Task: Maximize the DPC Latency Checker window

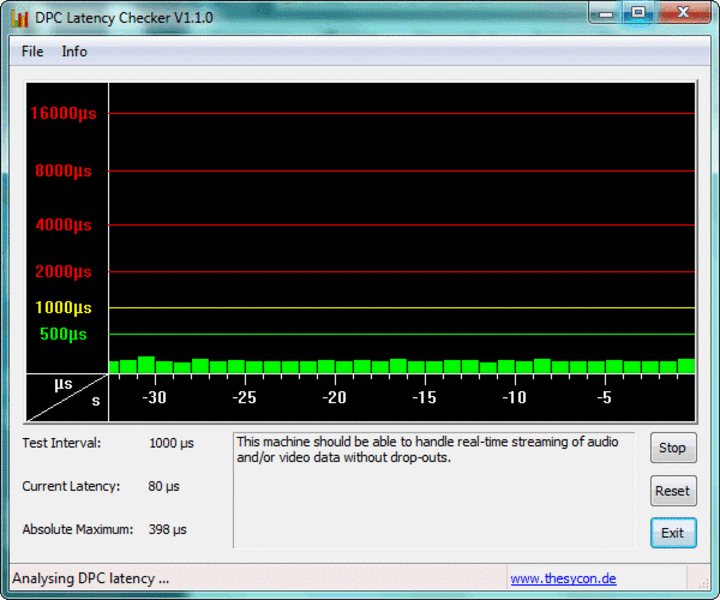Action: click(636, 13)
